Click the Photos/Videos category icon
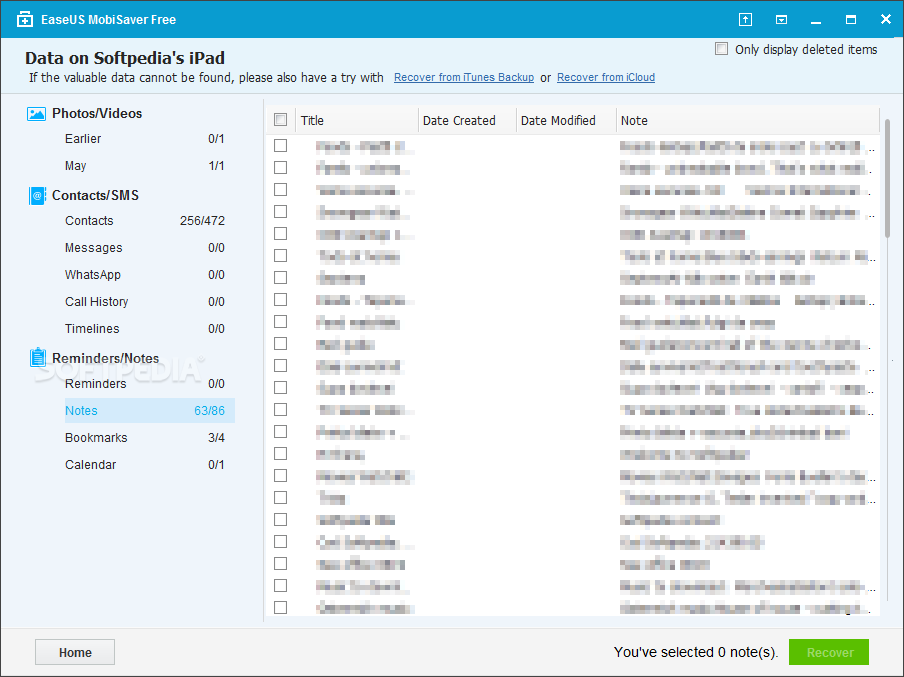This screenshot has height=677, width=904. click(36, 114)
